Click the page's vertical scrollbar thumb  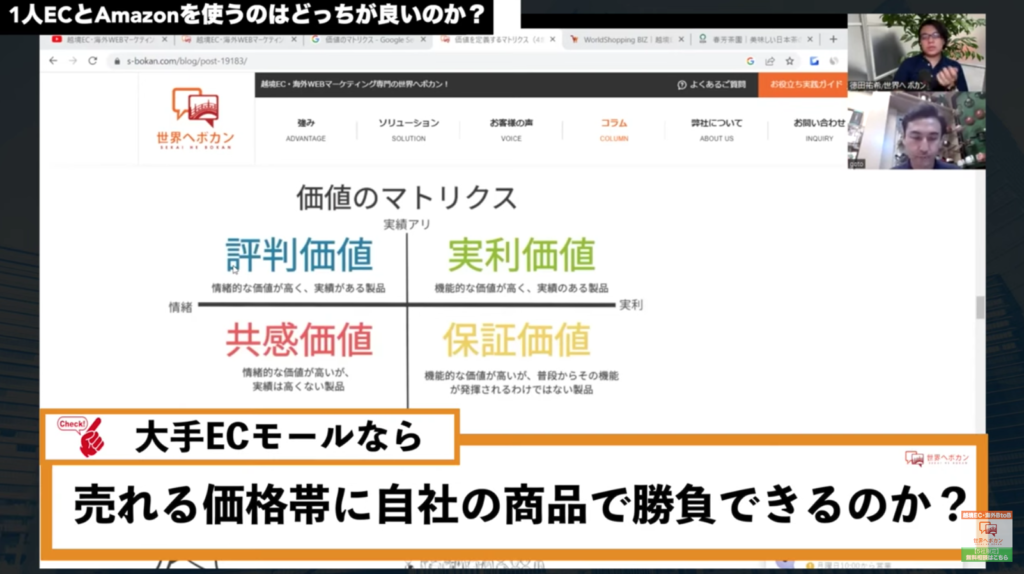[980, 308]
